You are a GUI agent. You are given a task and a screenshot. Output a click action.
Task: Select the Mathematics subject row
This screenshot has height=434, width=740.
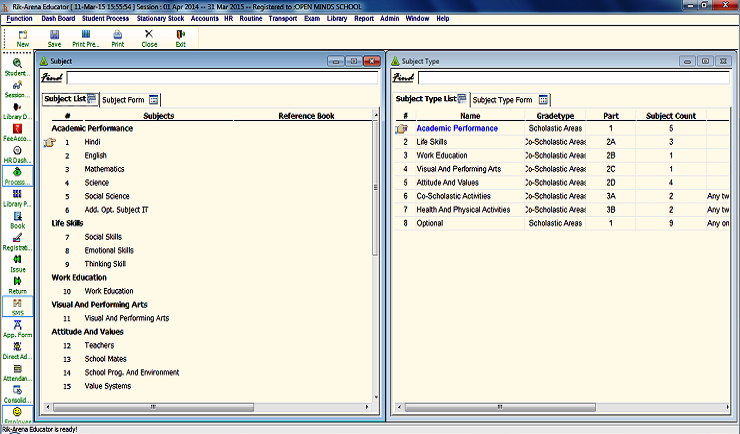coord(104,169)
